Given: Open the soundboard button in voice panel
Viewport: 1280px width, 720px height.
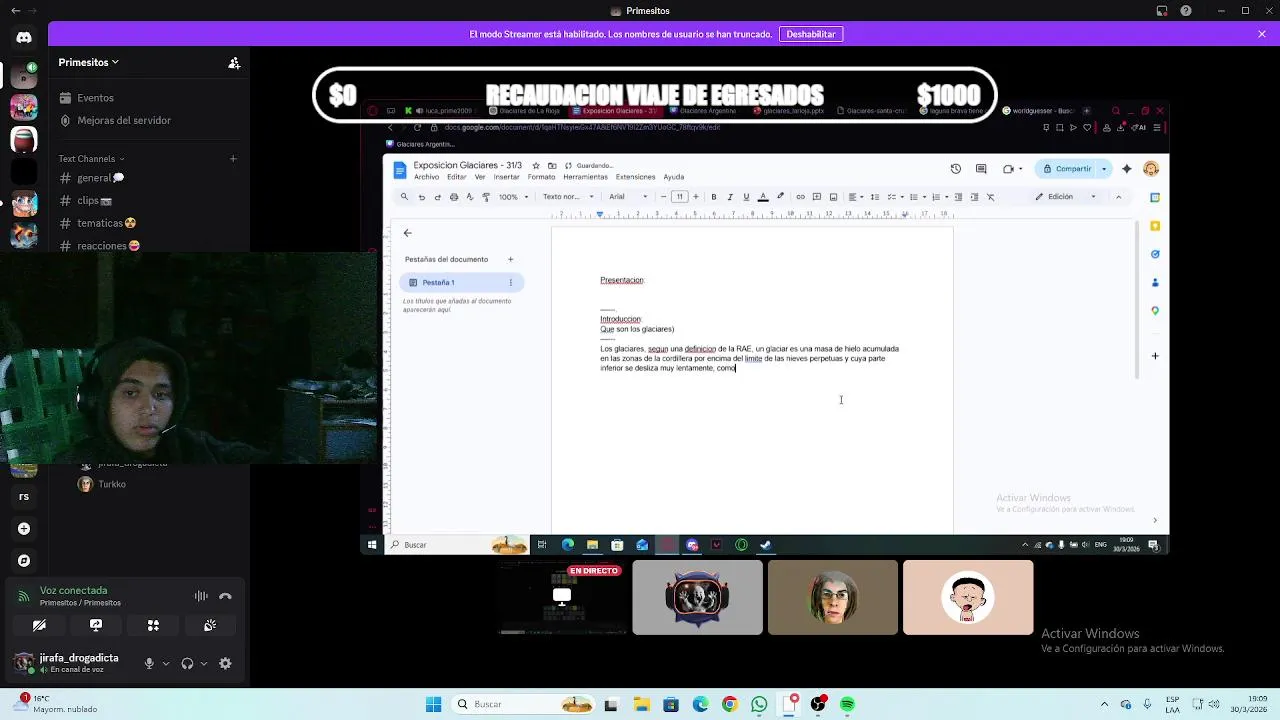Looking at the screenshot, I should click(x=210, y=625).
